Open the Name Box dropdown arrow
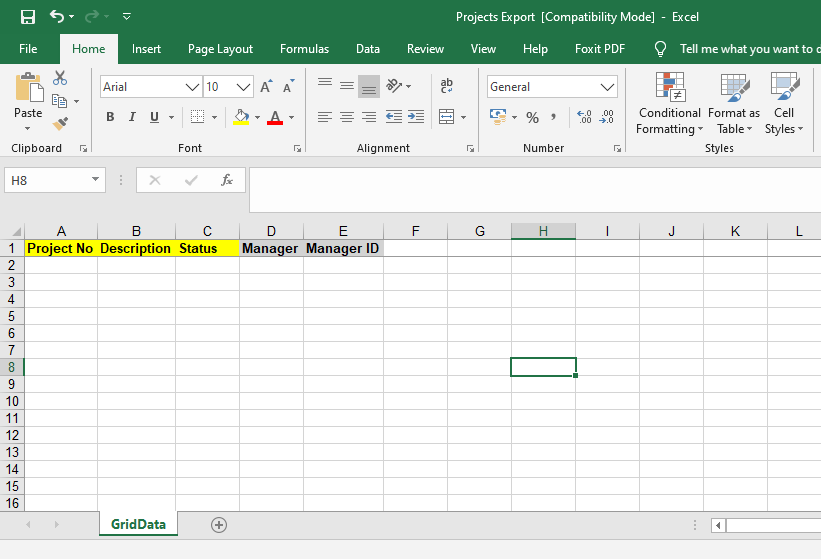821x559 pixels. [96, 180]
